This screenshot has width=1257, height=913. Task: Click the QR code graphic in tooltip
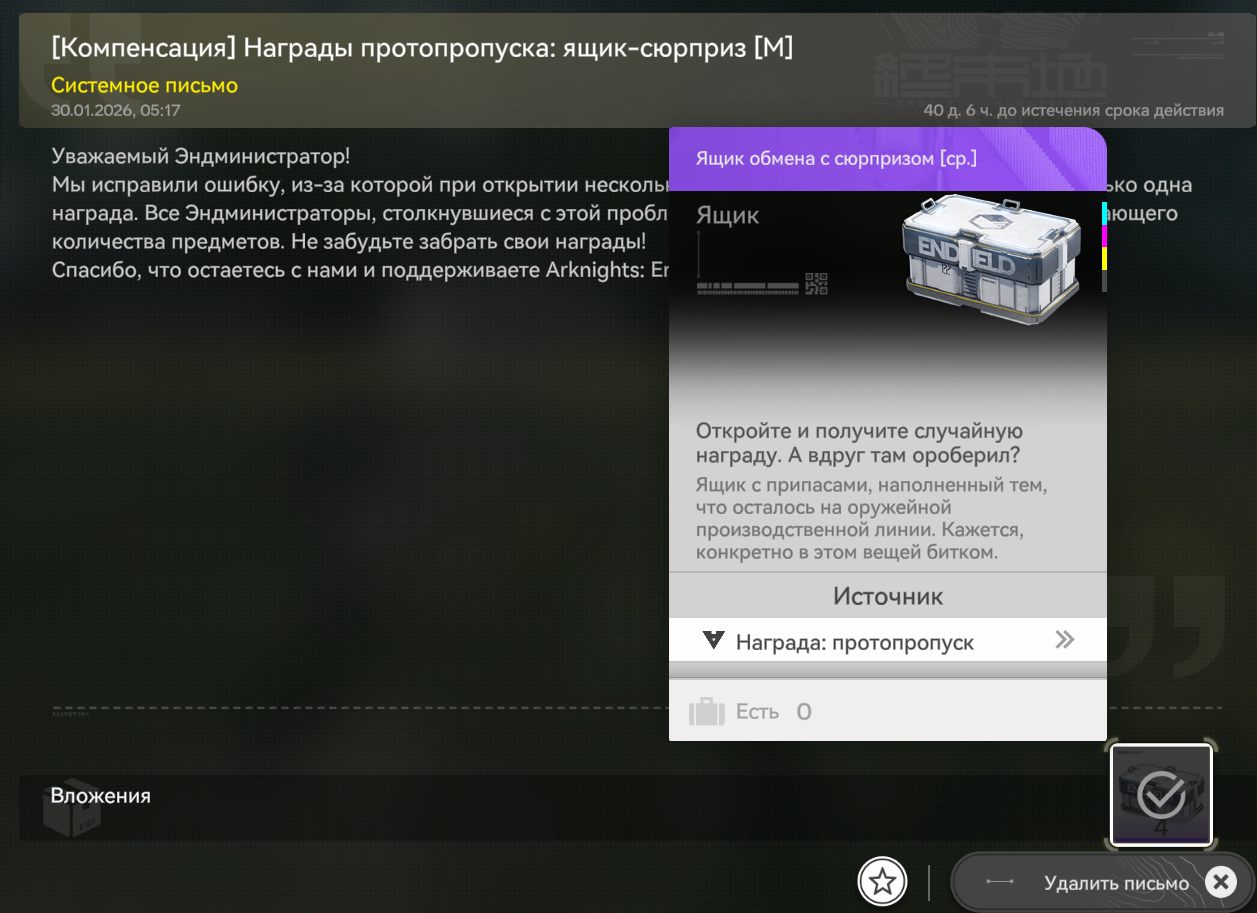pos(816,284)
